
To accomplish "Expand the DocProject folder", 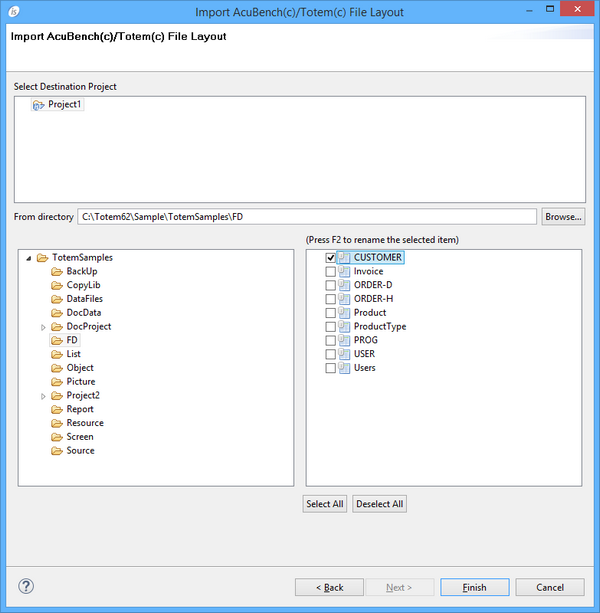I will [43, 327].
